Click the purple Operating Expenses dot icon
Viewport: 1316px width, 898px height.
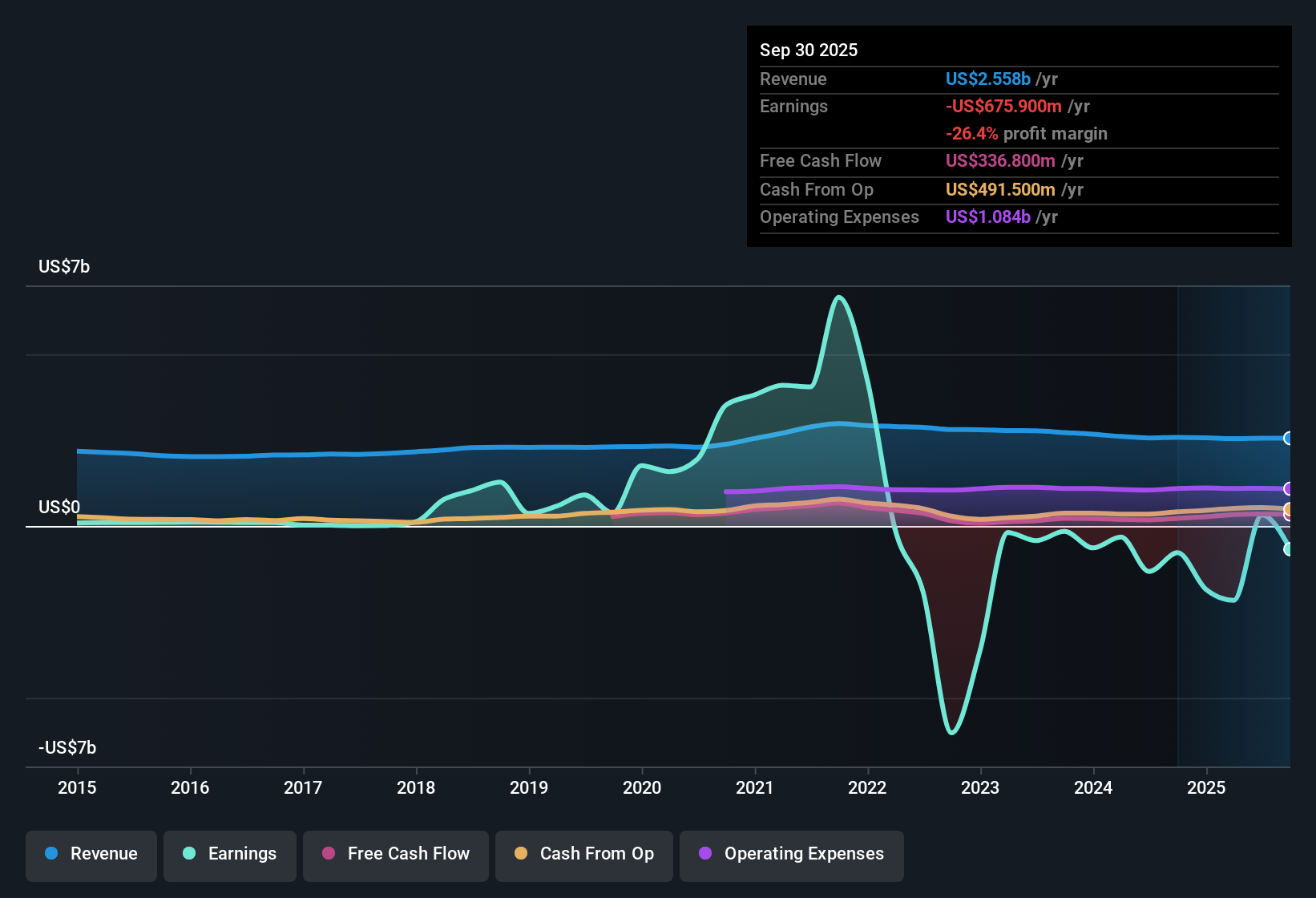coord(704,854)
